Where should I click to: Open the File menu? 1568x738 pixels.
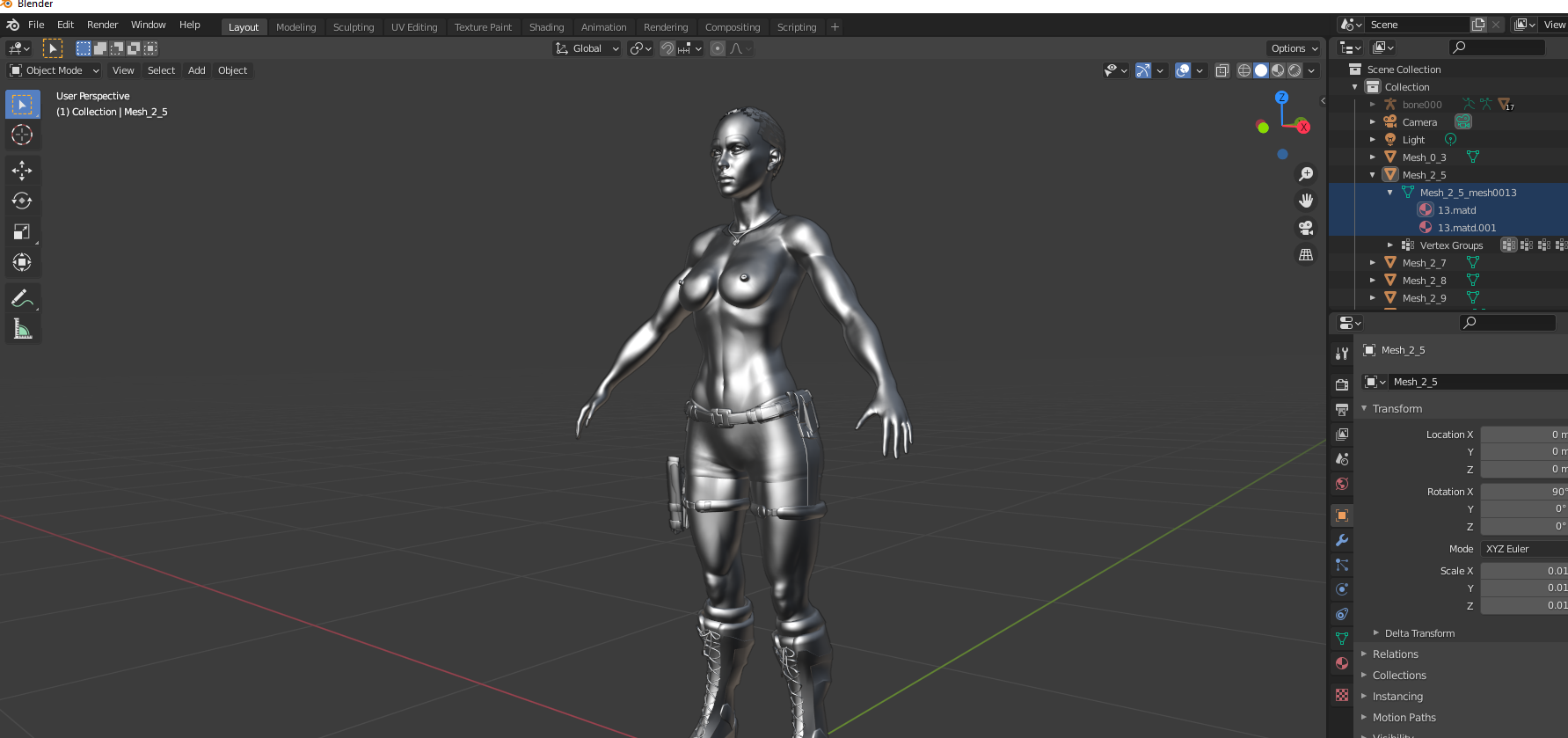36,25
